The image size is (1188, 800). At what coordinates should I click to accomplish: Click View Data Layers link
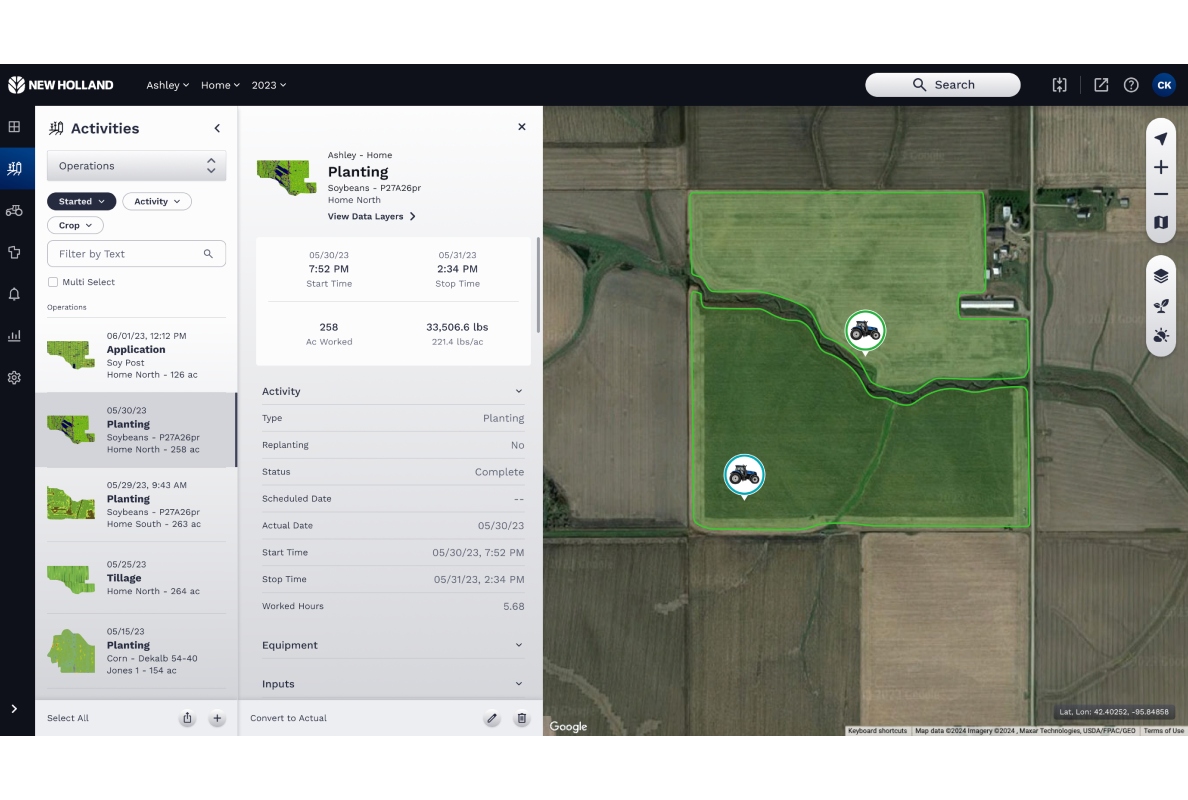tap(371, 217)
